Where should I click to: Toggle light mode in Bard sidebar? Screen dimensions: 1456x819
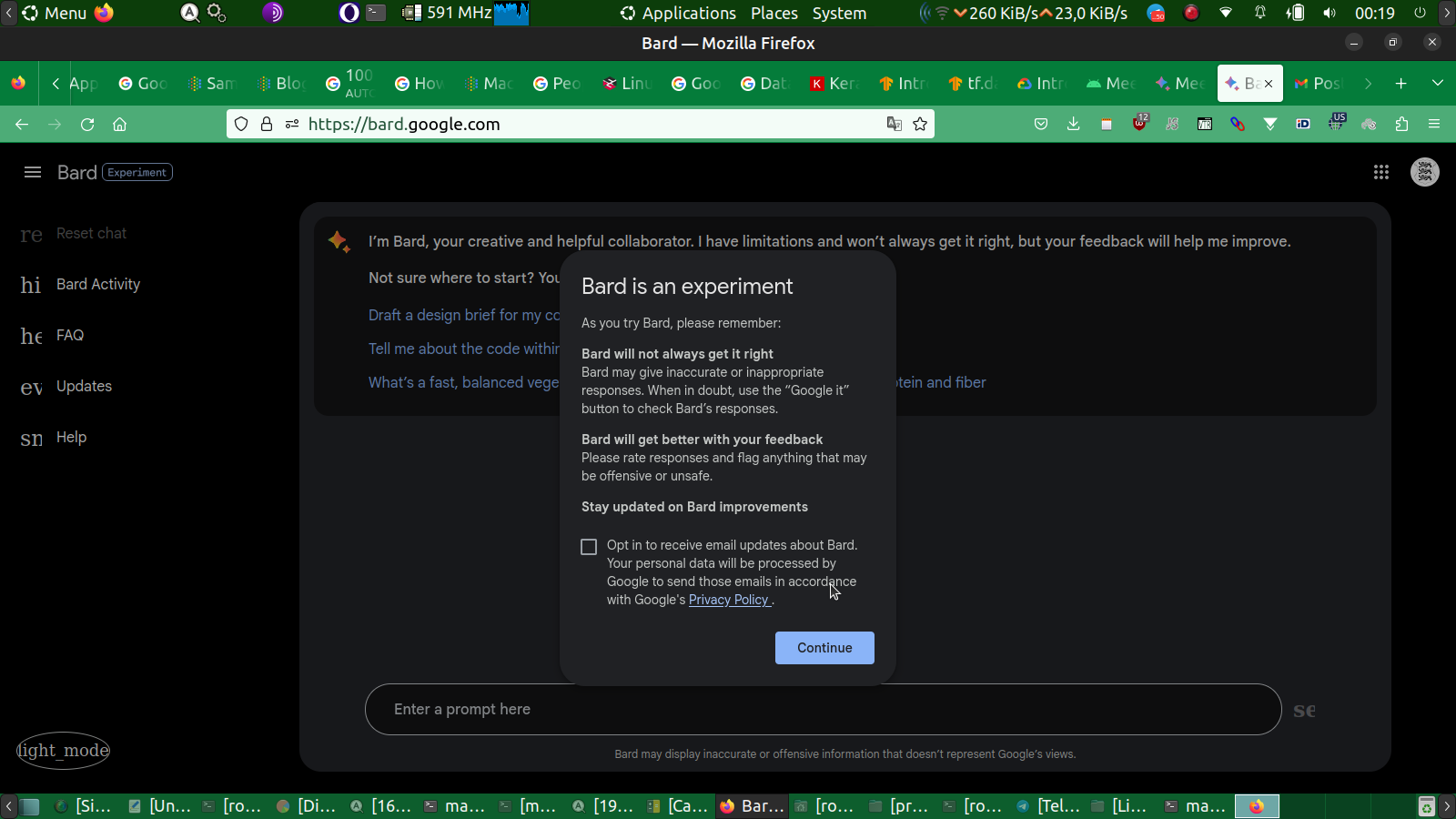pyautogui.click(x=63, y=751)
